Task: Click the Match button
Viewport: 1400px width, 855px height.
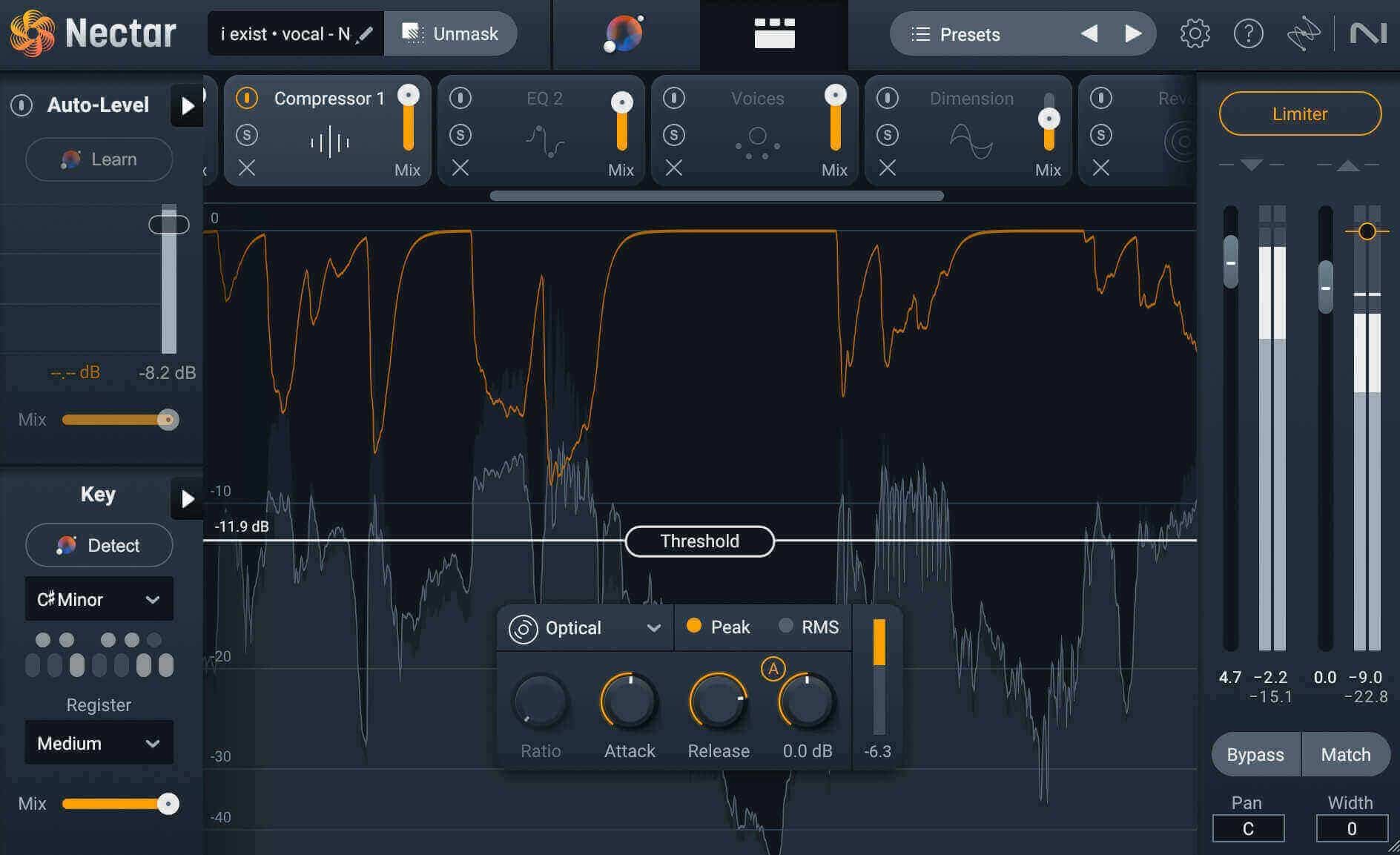Action: pyautogui.click(x=1346, y=755)
